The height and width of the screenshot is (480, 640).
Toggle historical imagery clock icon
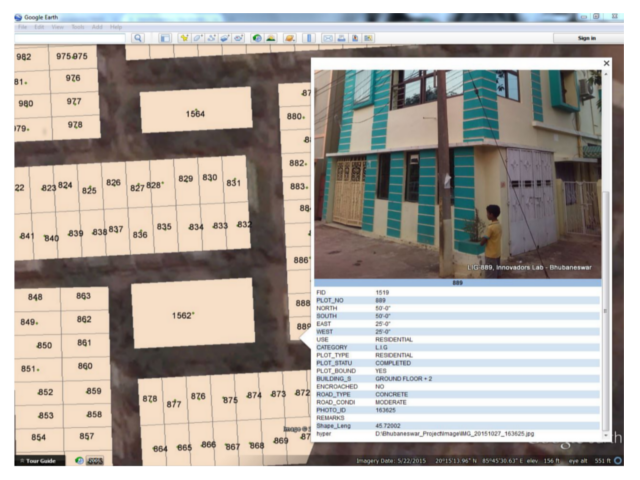point(257,38)
